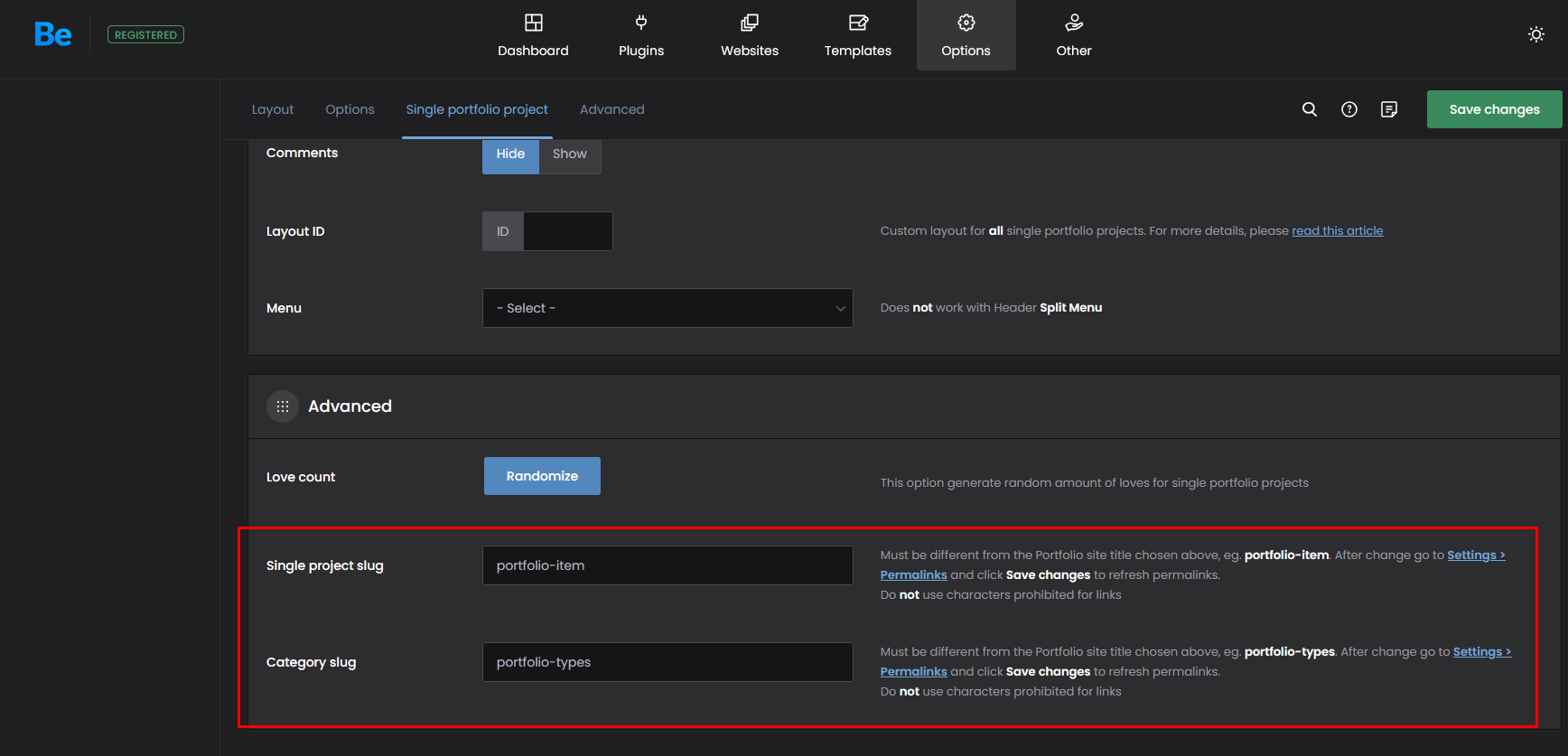Open the Templates section
The width and height of the screenshot is (1568, 756).
point(857,36)
